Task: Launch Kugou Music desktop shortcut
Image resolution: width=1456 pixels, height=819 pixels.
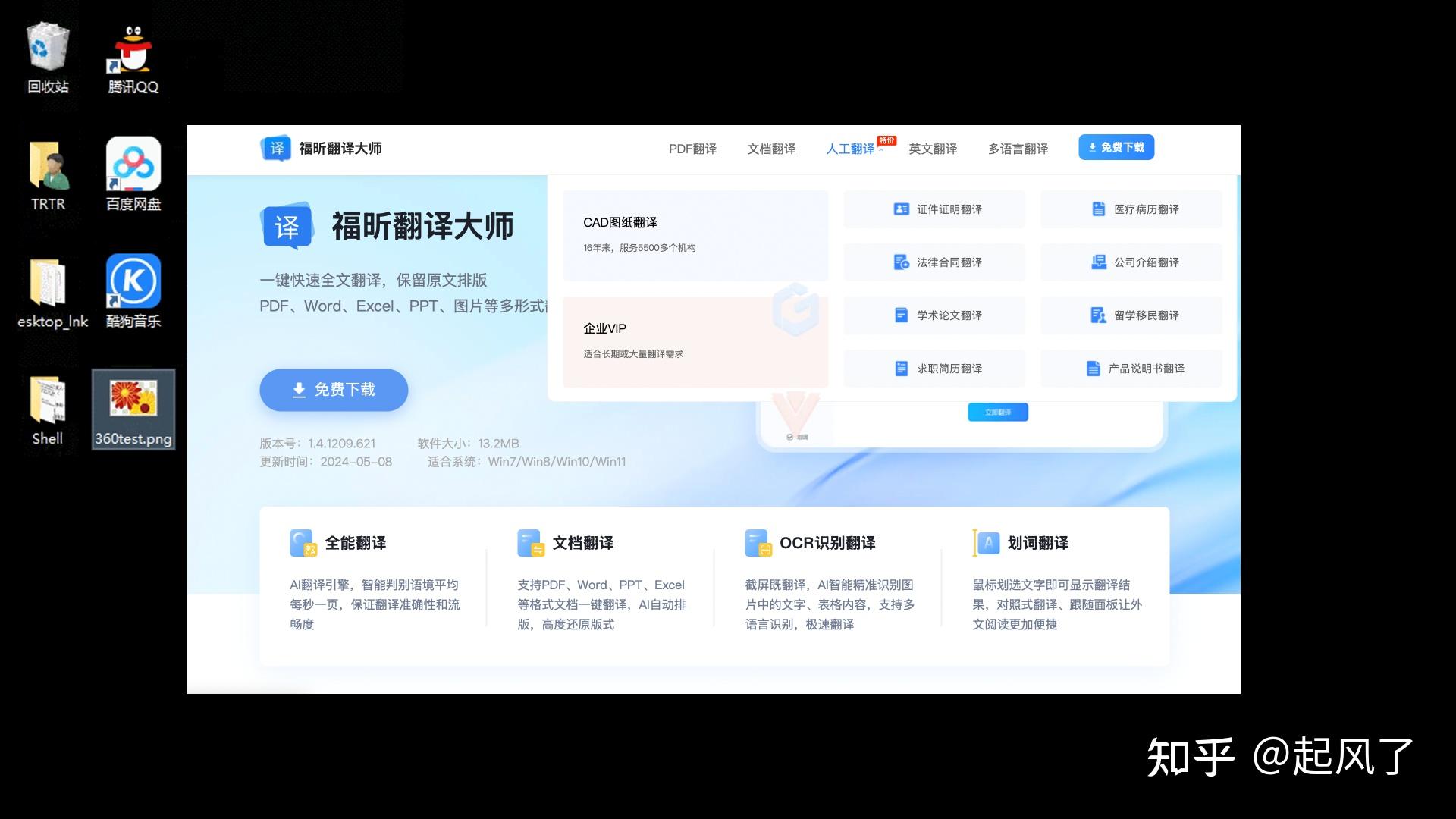Action: pos(133,293)
